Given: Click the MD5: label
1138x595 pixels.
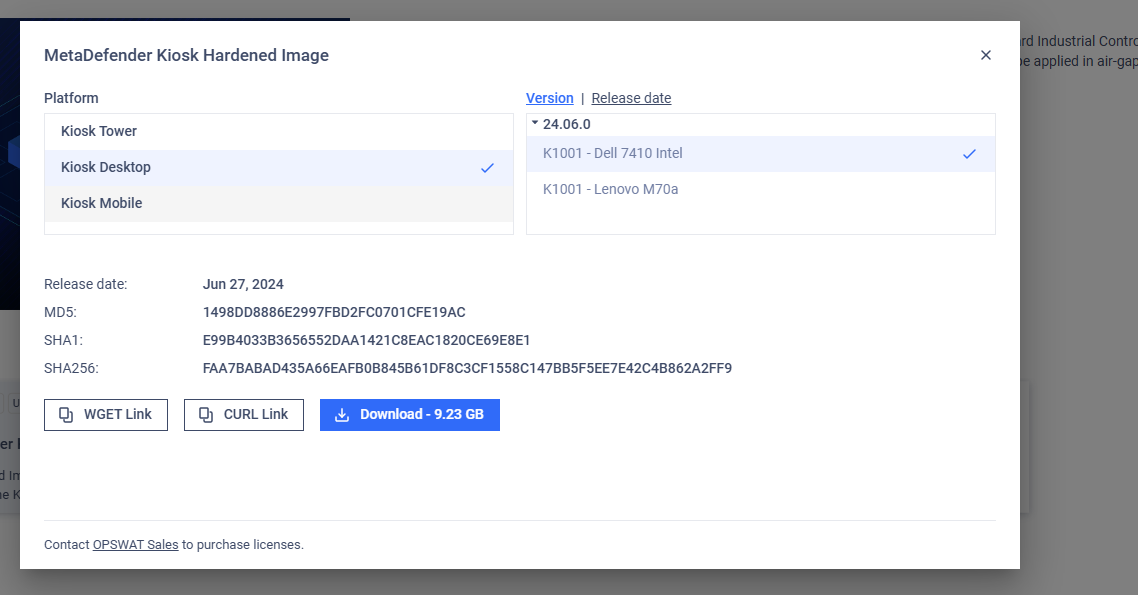Looking at the screenshot, I should [60, 313].
